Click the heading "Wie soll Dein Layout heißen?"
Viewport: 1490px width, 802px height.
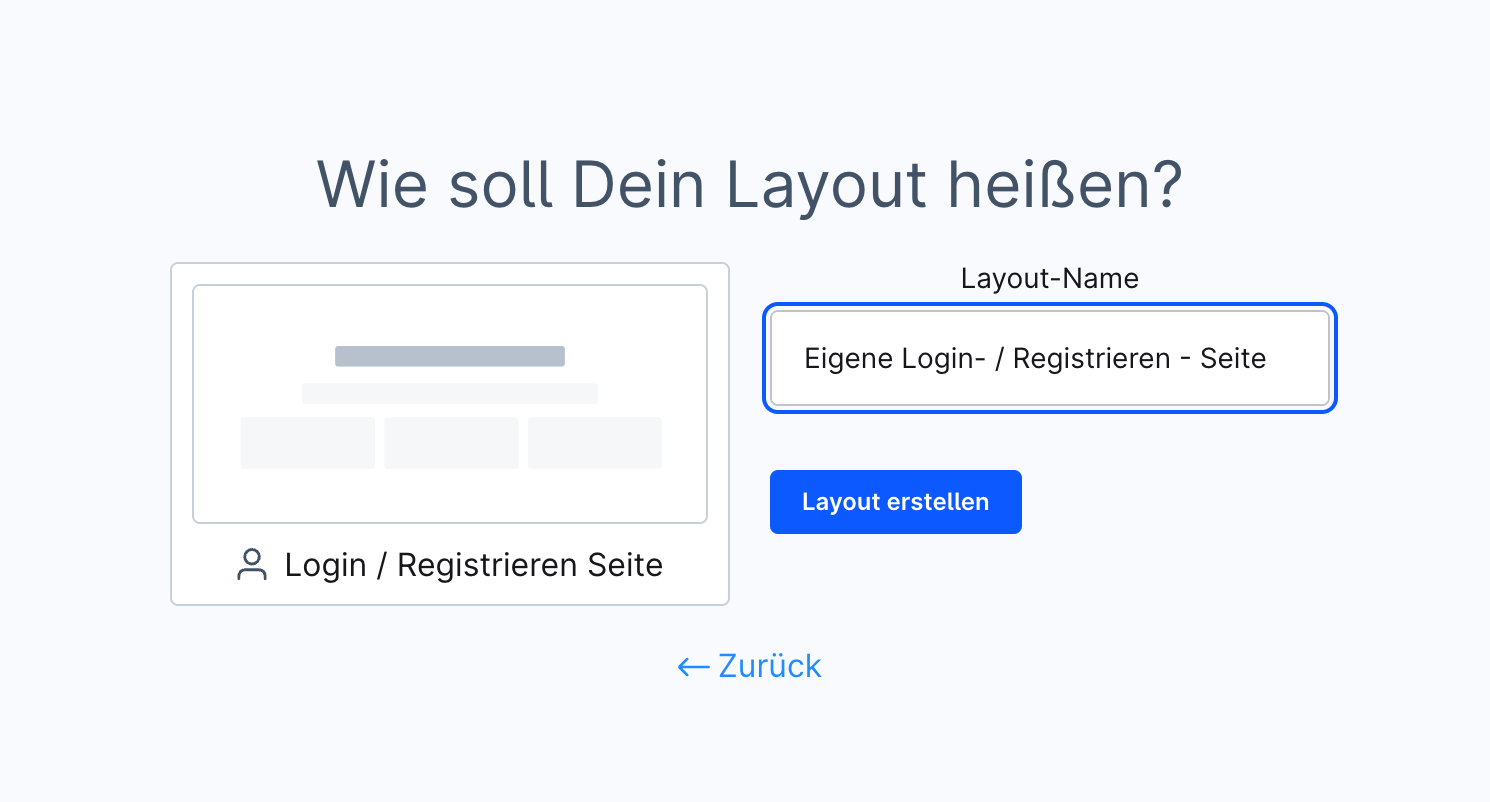749,184
